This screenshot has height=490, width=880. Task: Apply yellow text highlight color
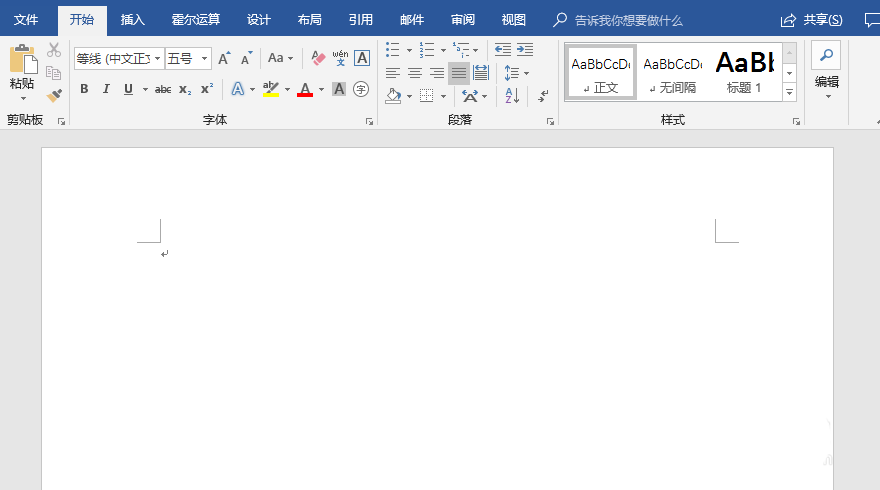(271, 89)
